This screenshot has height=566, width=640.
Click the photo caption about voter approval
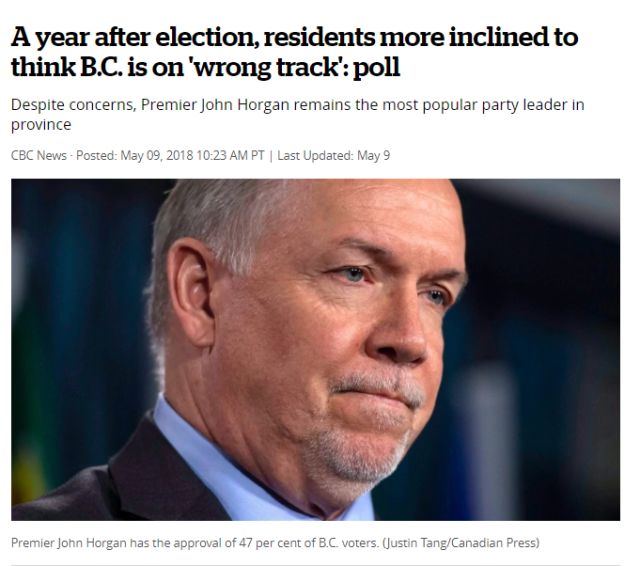275,543
